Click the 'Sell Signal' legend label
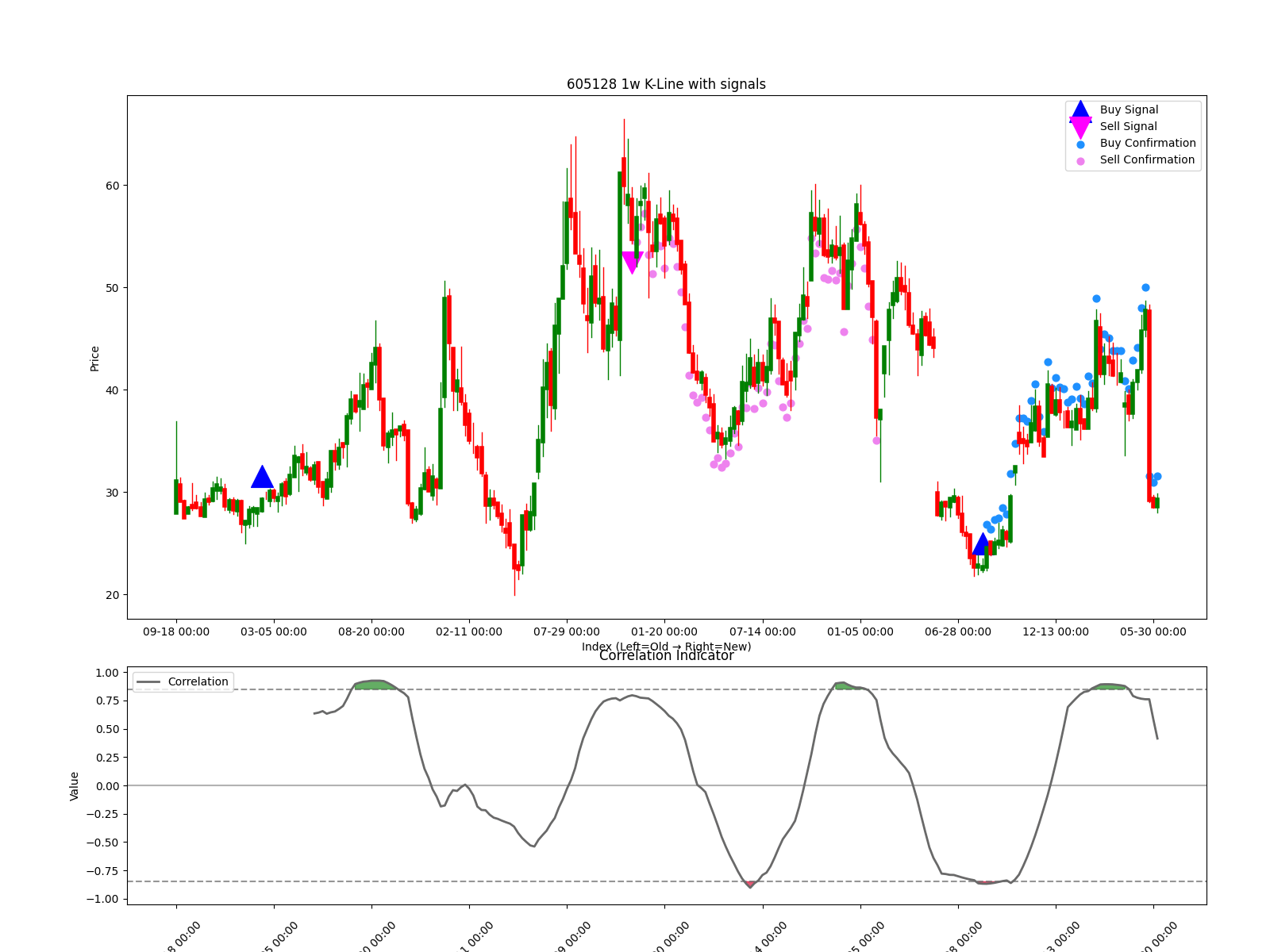1270x952 pixels. coord(1128,126)
